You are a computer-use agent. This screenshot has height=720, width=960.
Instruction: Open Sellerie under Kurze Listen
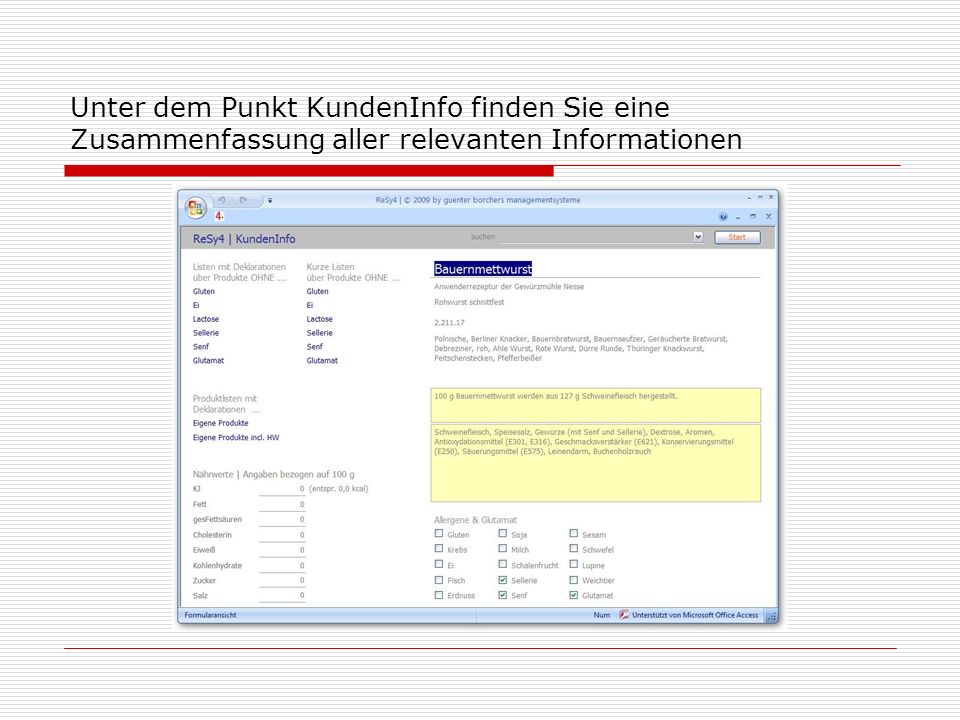[x=320, y=333]
